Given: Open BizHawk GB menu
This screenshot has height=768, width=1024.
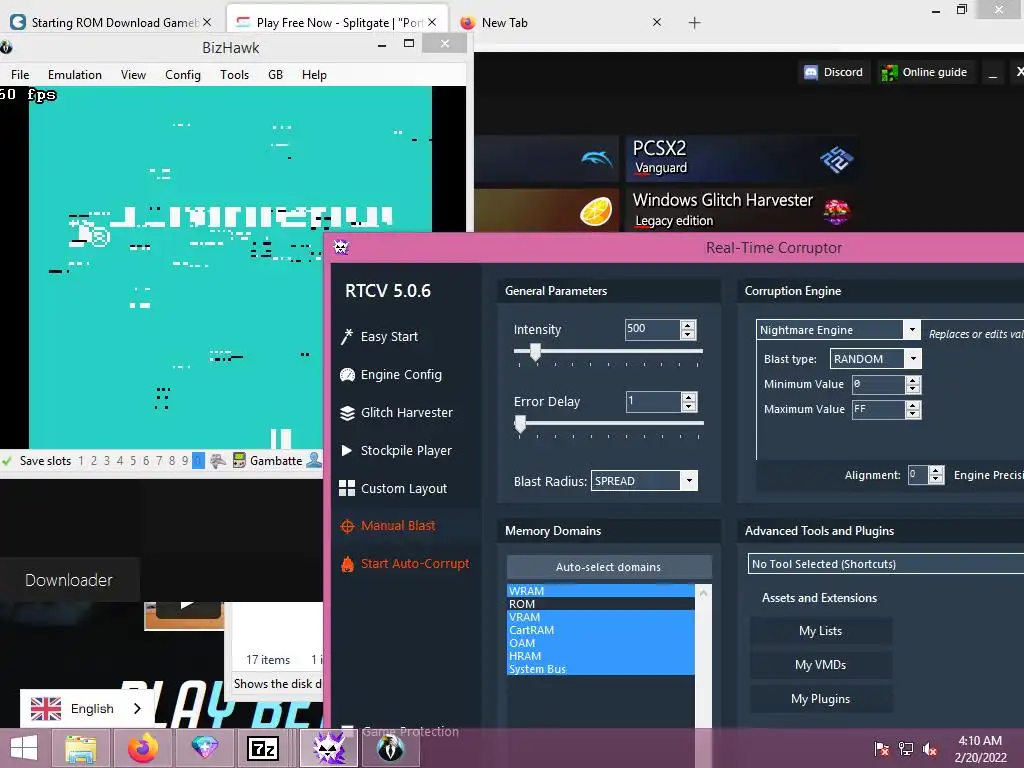Looking at the screenshot, I should pyautogui.click(x=276, y=74).
